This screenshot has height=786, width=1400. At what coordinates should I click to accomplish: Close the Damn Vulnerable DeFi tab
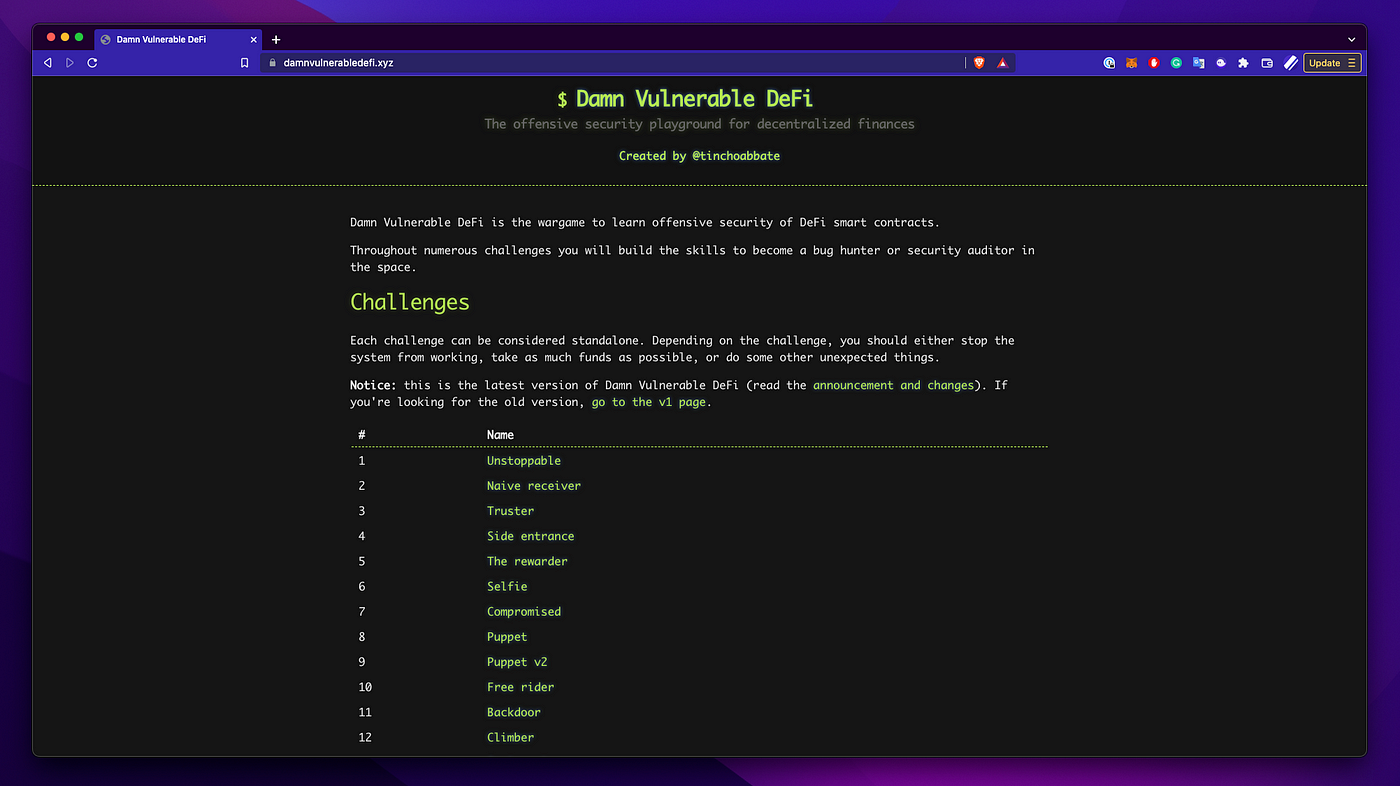[x=254, y=40]
